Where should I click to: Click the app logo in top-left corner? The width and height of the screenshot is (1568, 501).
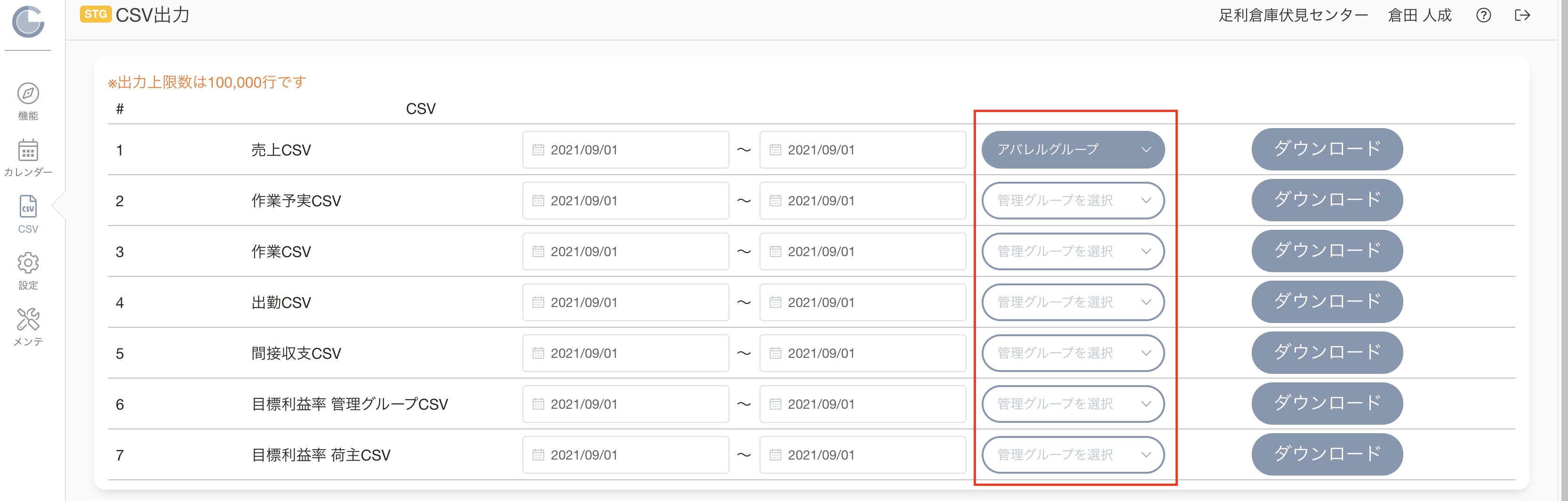pyautogui.click(x=28, y=21)
